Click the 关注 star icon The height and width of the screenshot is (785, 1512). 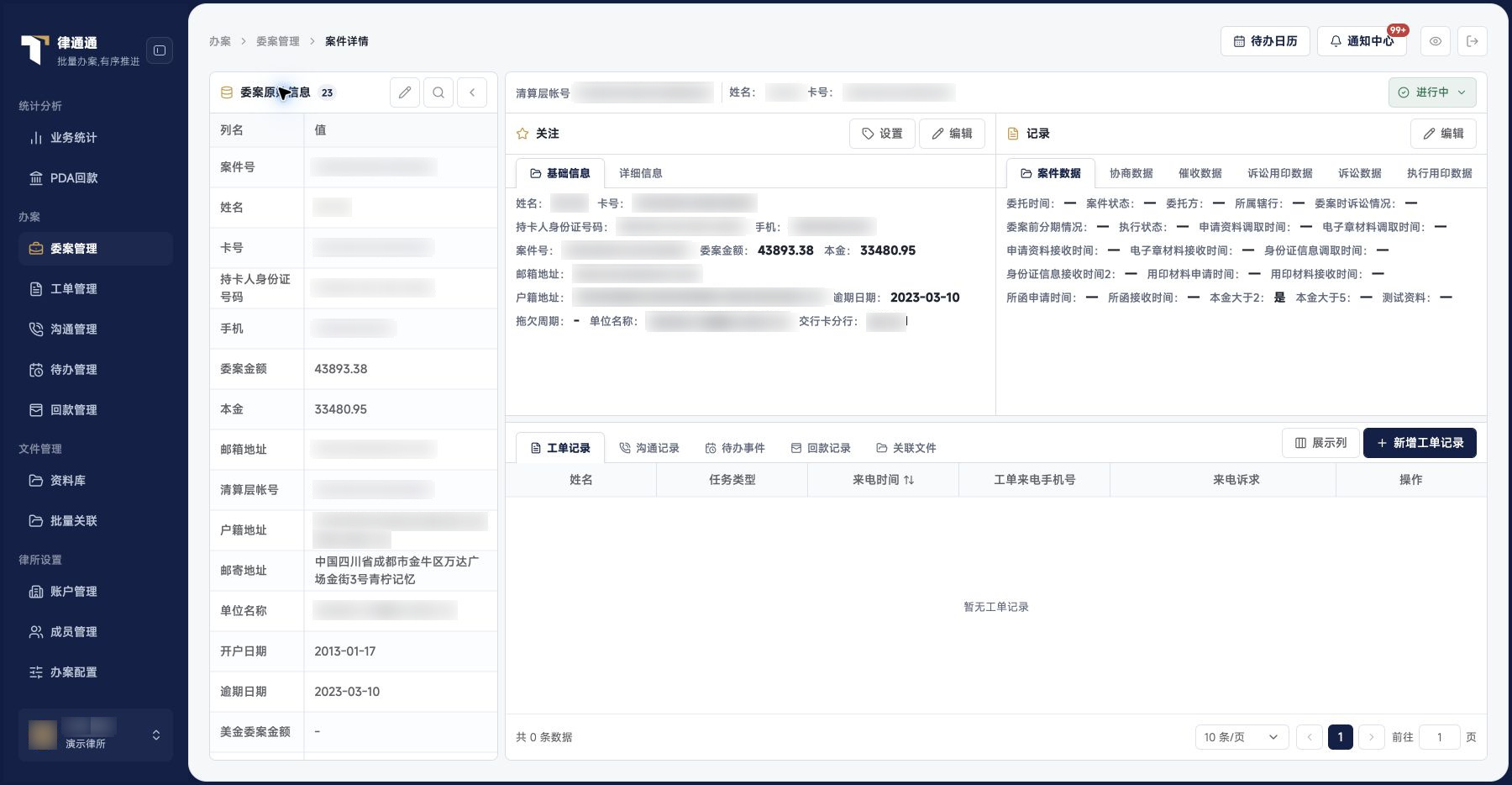click(522, 134)
